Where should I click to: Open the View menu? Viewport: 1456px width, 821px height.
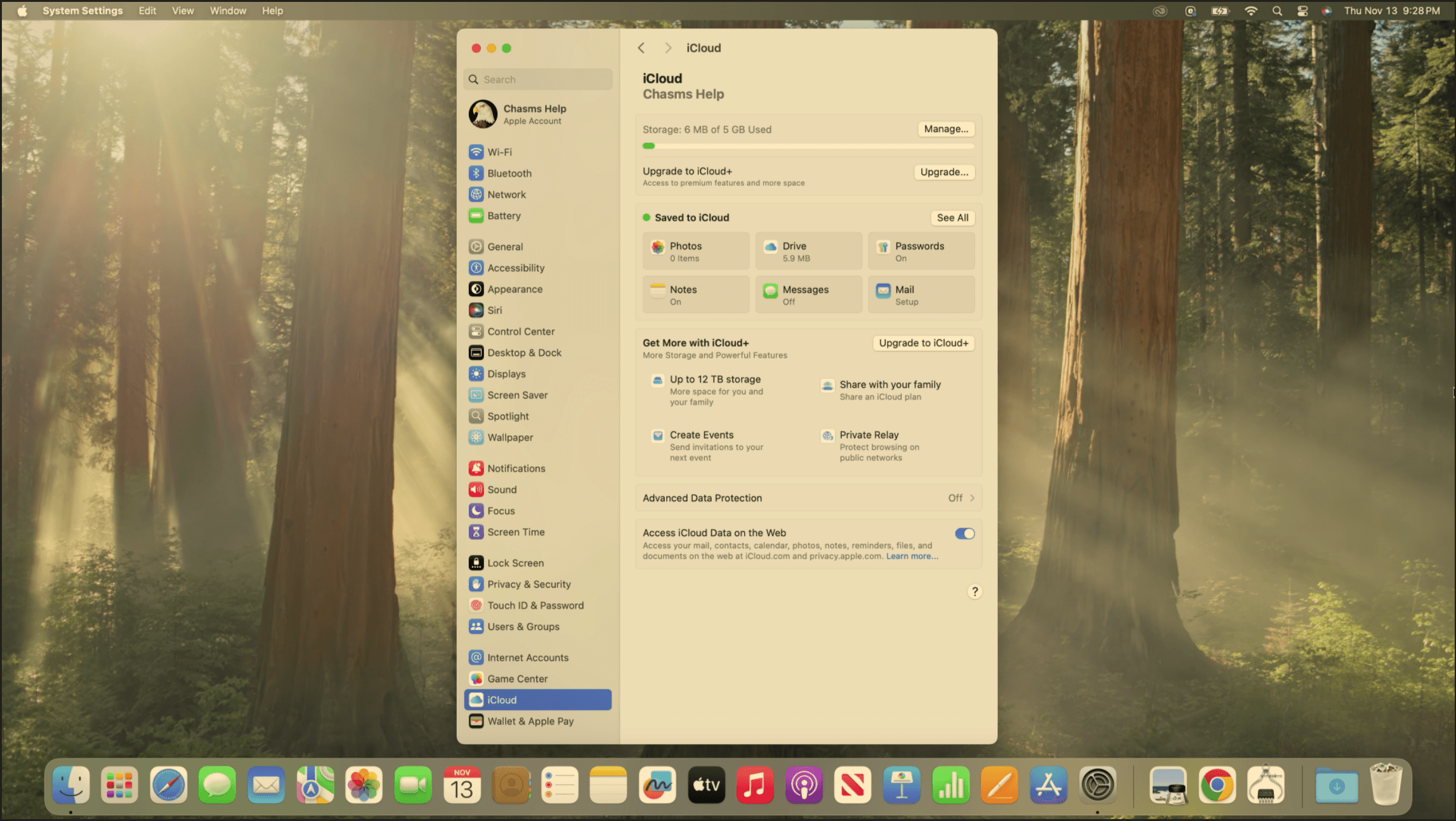tap(183, 11)
